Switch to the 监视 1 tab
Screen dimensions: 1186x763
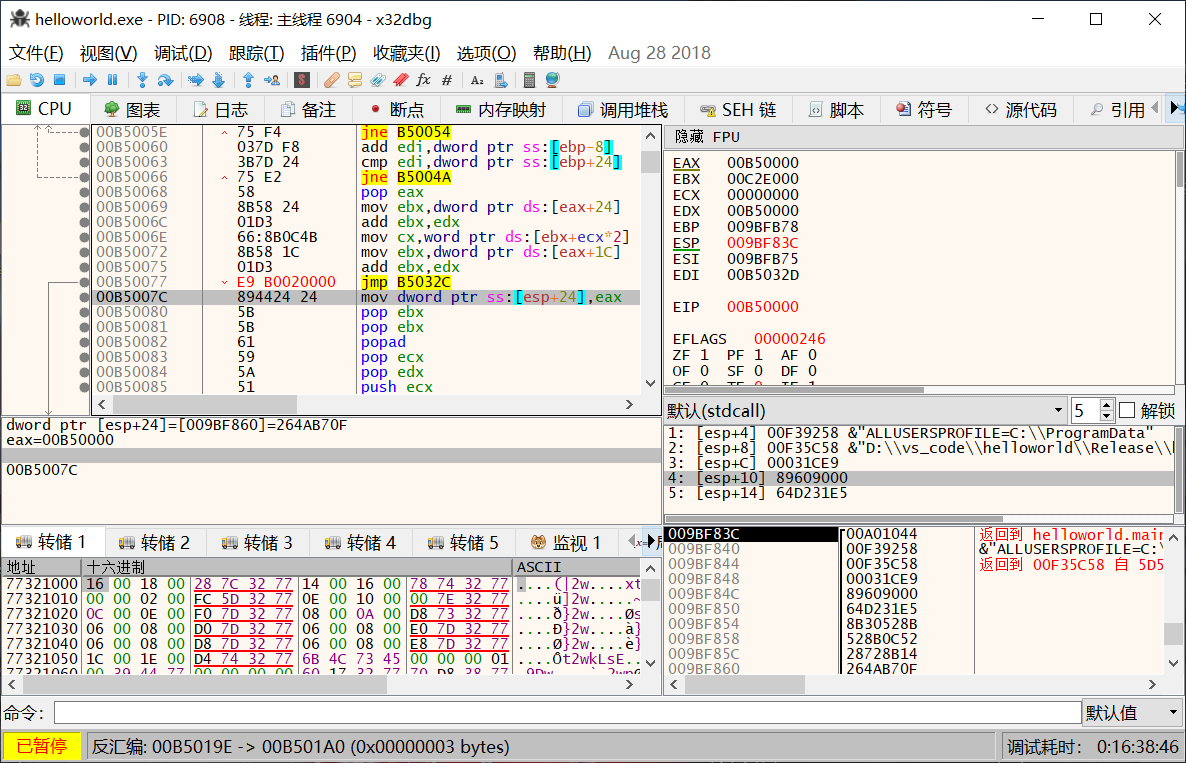coord(566,542)
